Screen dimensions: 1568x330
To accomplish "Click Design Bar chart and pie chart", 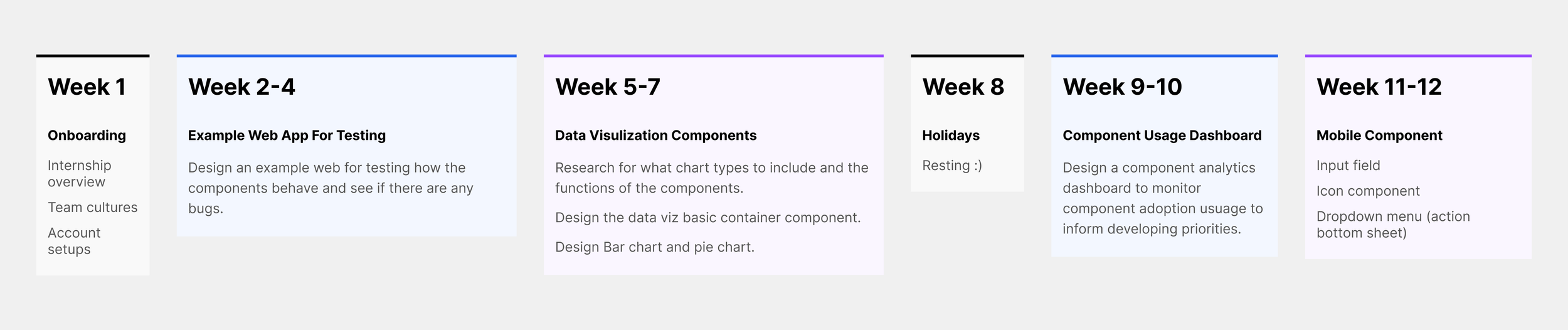I will pyautogui.click(x=654, y=247).
